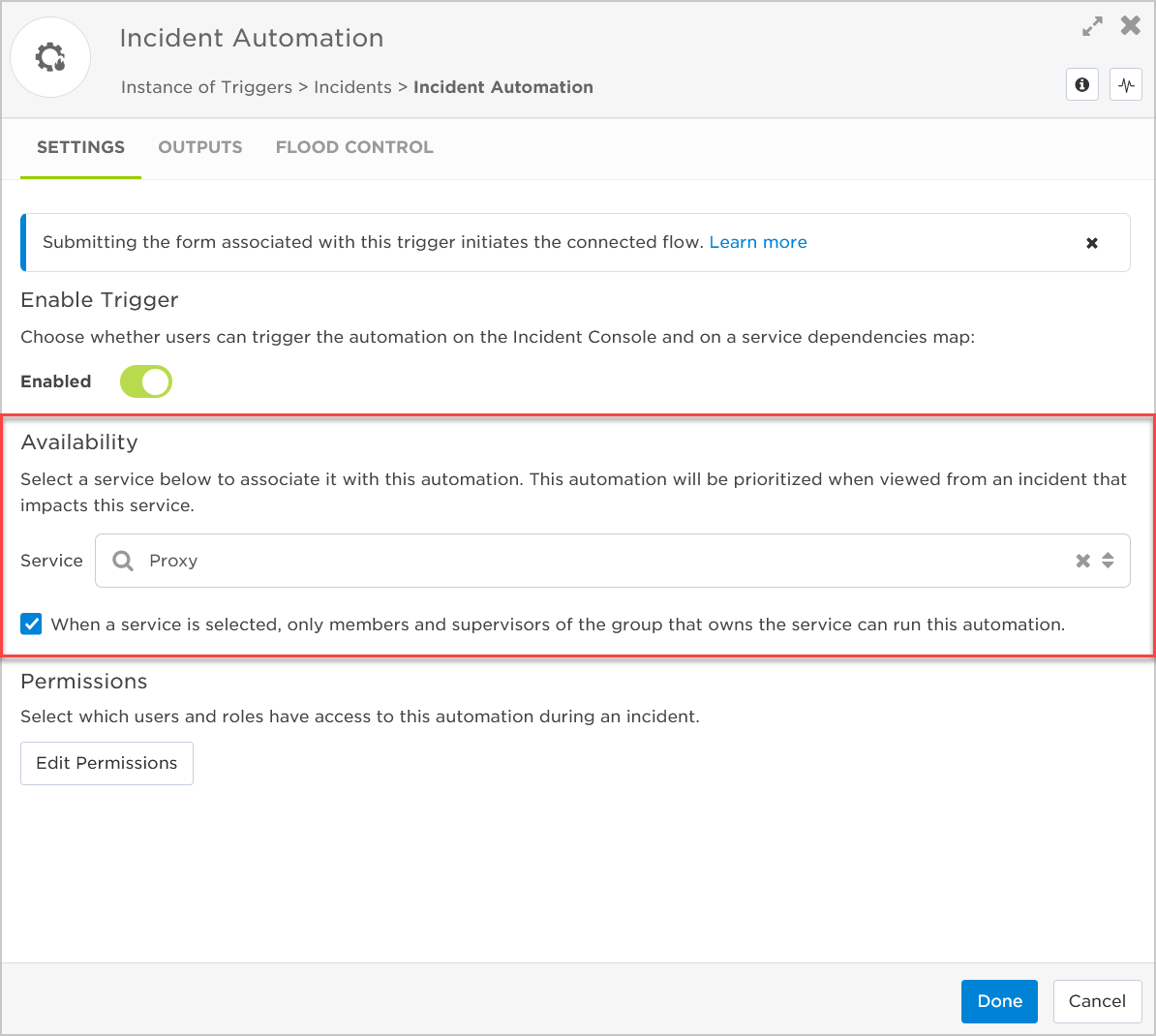The image size is (1156, 1036).
Task: Cancel the automation settings changes
Action: click(1097, 1001)
